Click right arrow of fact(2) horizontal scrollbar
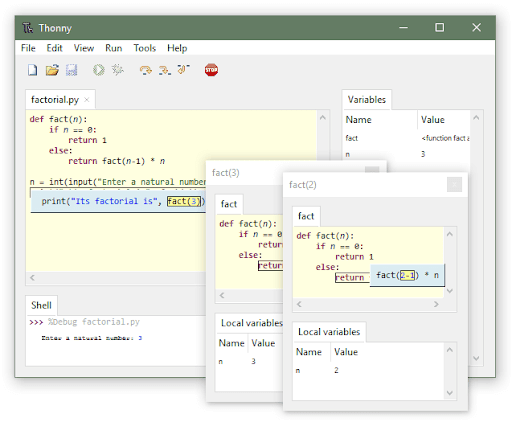This screenshot has height=422, width=512. (436, 304)
